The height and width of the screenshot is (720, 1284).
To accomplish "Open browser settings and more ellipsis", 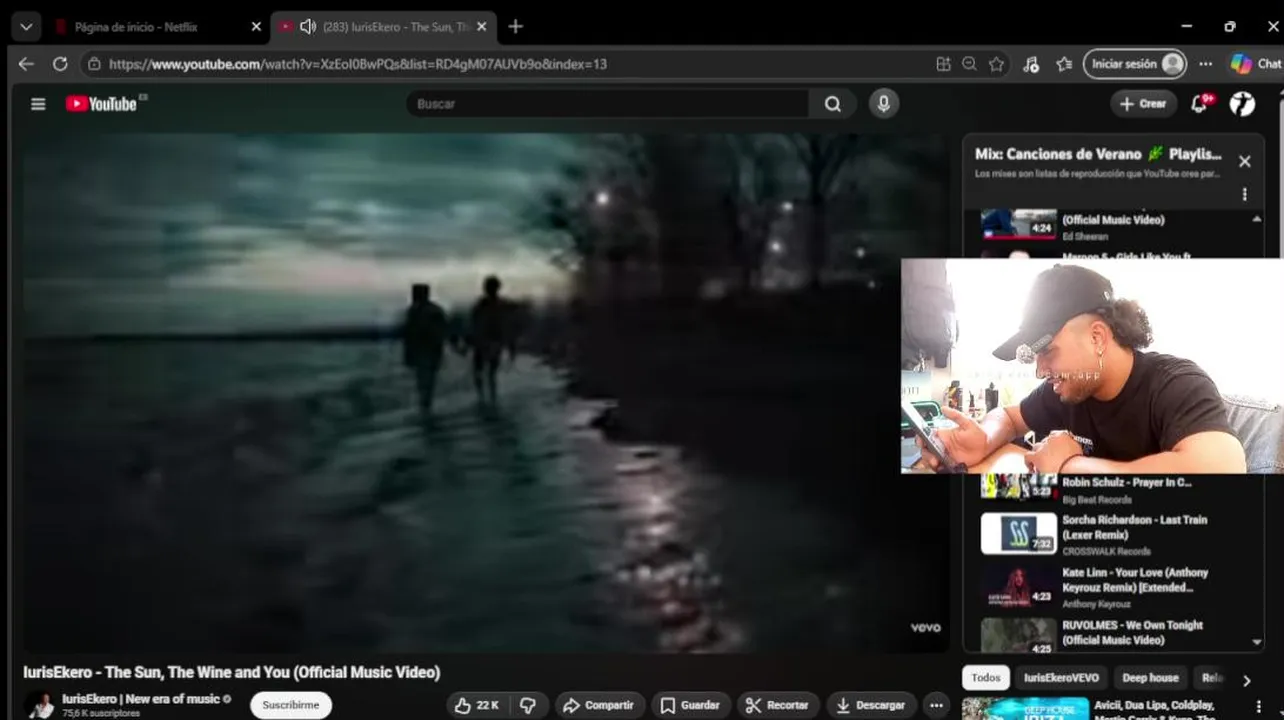I will point(1206,64).
